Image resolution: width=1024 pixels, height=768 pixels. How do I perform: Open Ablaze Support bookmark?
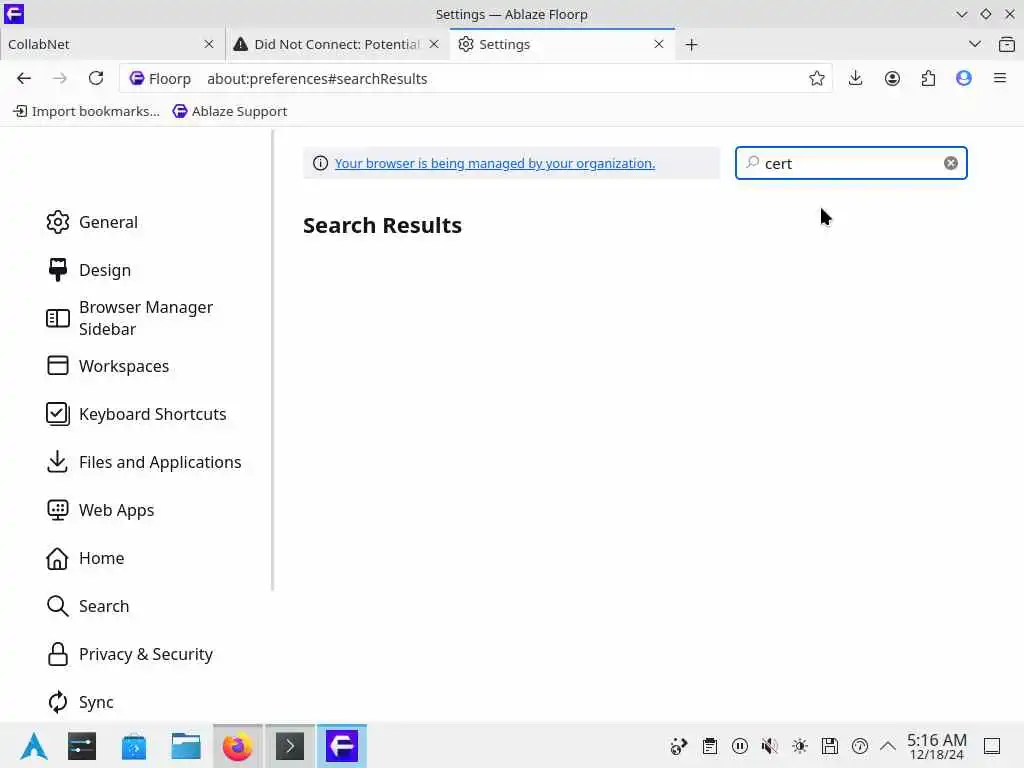tap(230, 112)
